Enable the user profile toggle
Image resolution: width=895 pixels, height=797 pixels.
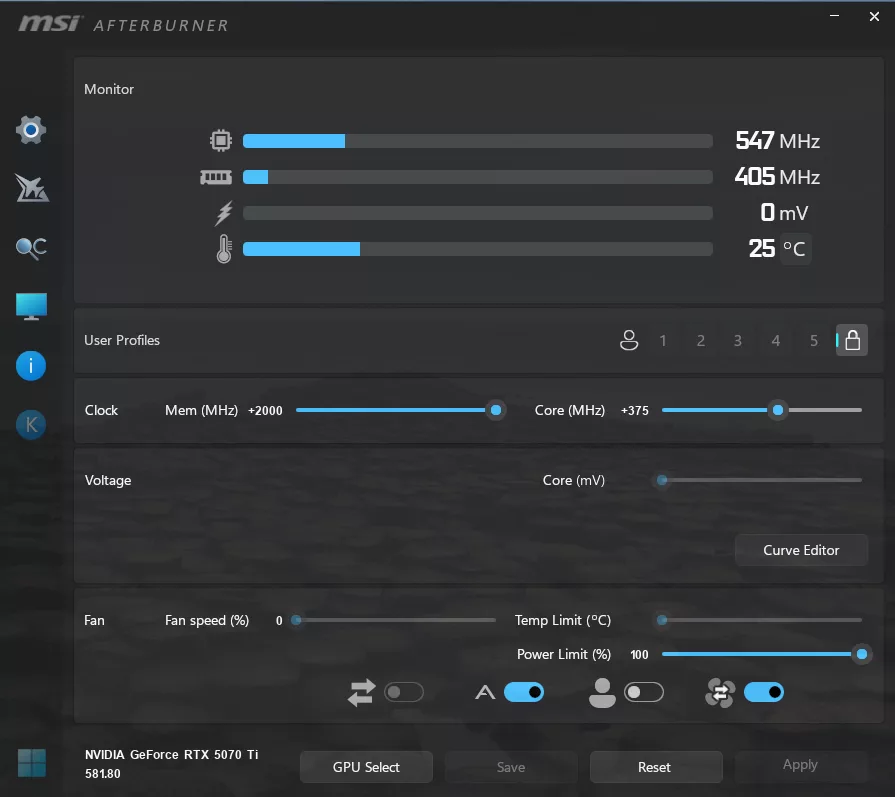point(644,692)
